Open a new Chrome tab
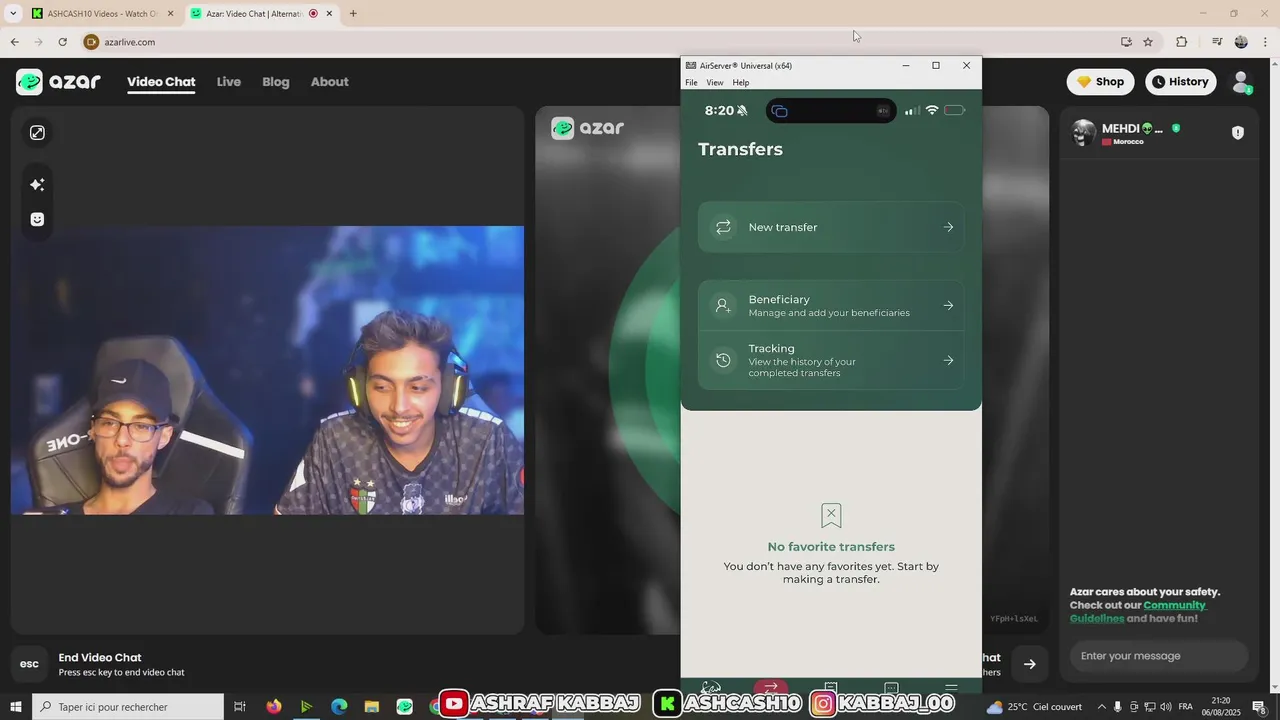Image resolution: width=1280 pixels, height=720 pixels. (x=353, y=14)
